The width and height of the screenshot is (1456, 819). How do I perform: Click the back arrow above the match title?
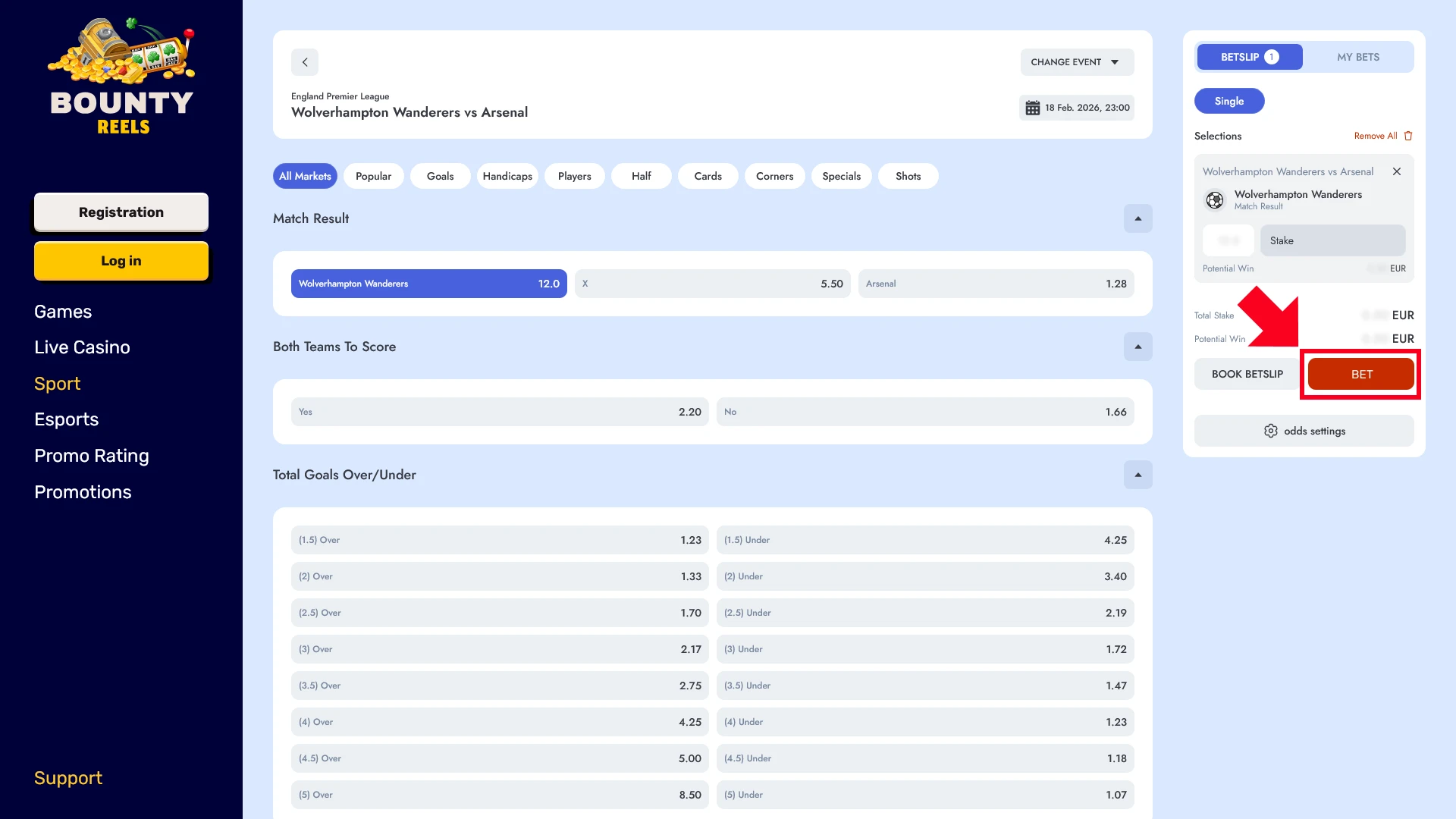tap(305, 62)
